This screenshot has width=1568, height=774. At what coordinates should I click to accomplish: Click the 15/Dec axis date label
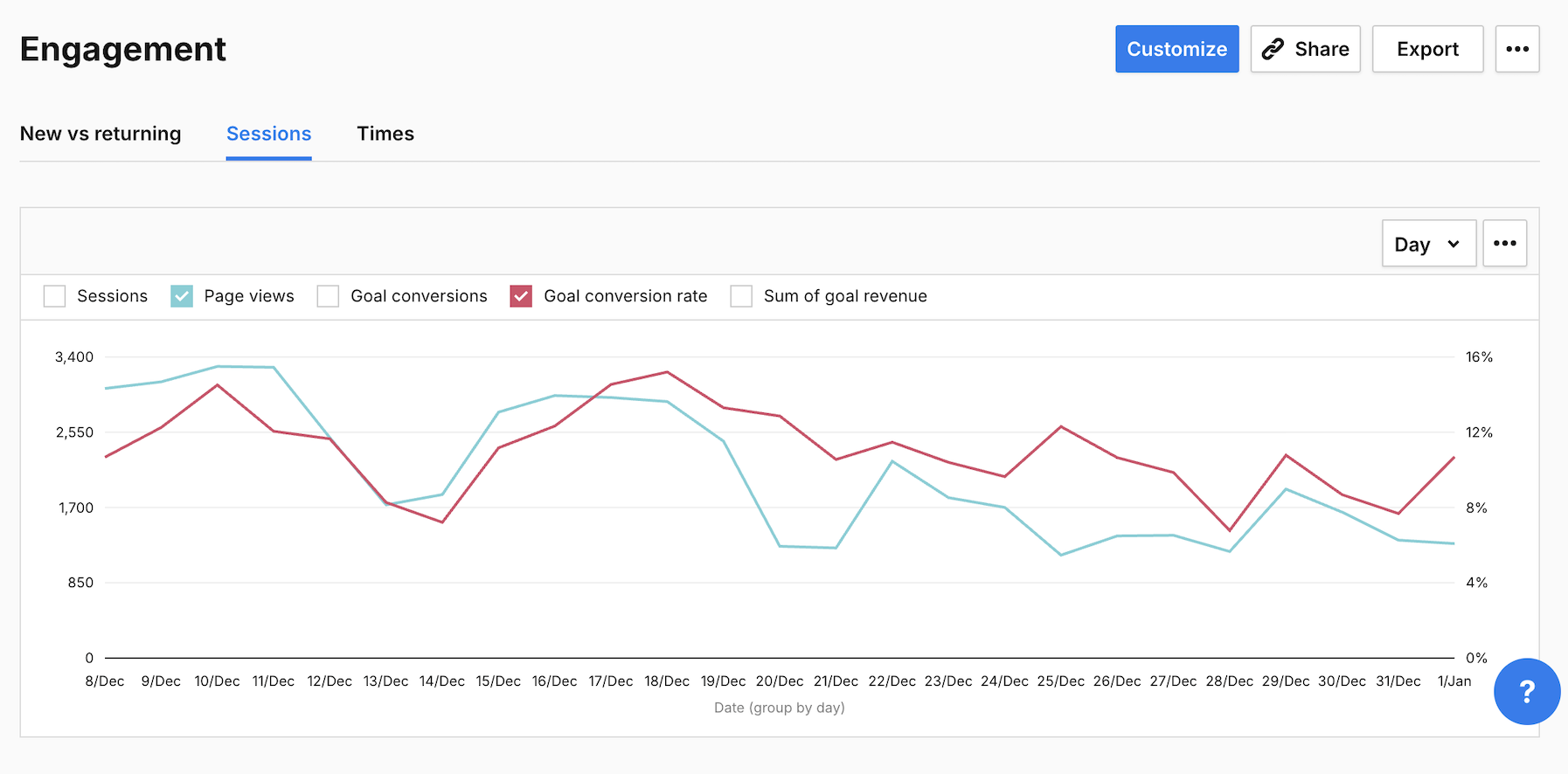(x=498, y=681)
